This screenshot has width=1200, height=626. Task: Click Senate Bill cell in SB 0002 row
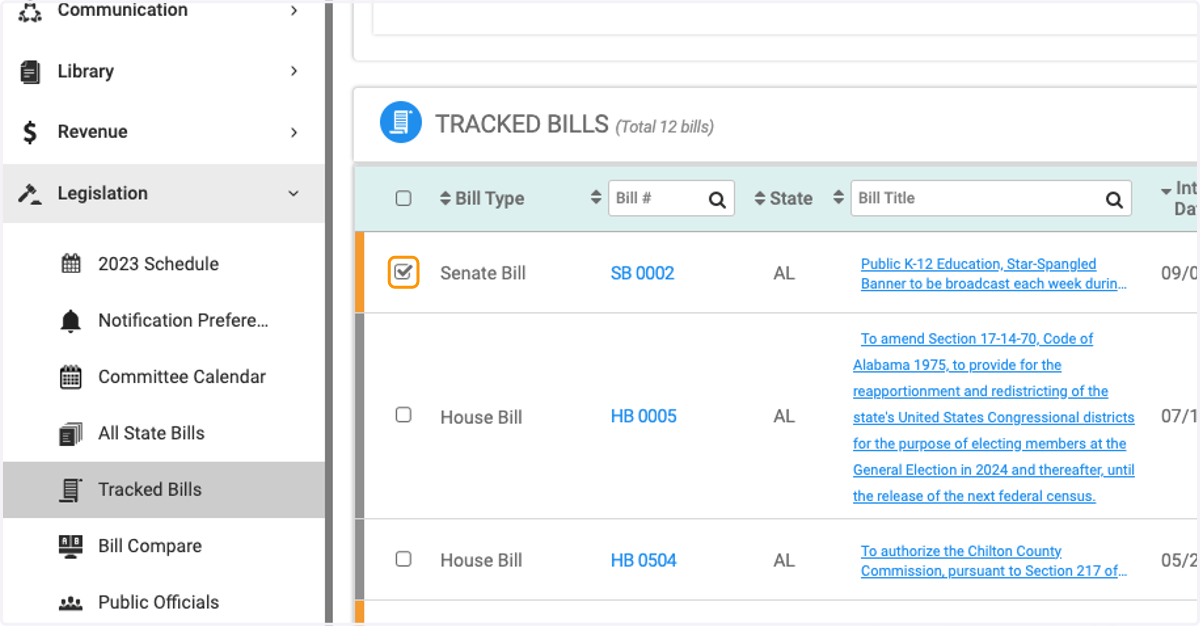click(x=483, y=273)
